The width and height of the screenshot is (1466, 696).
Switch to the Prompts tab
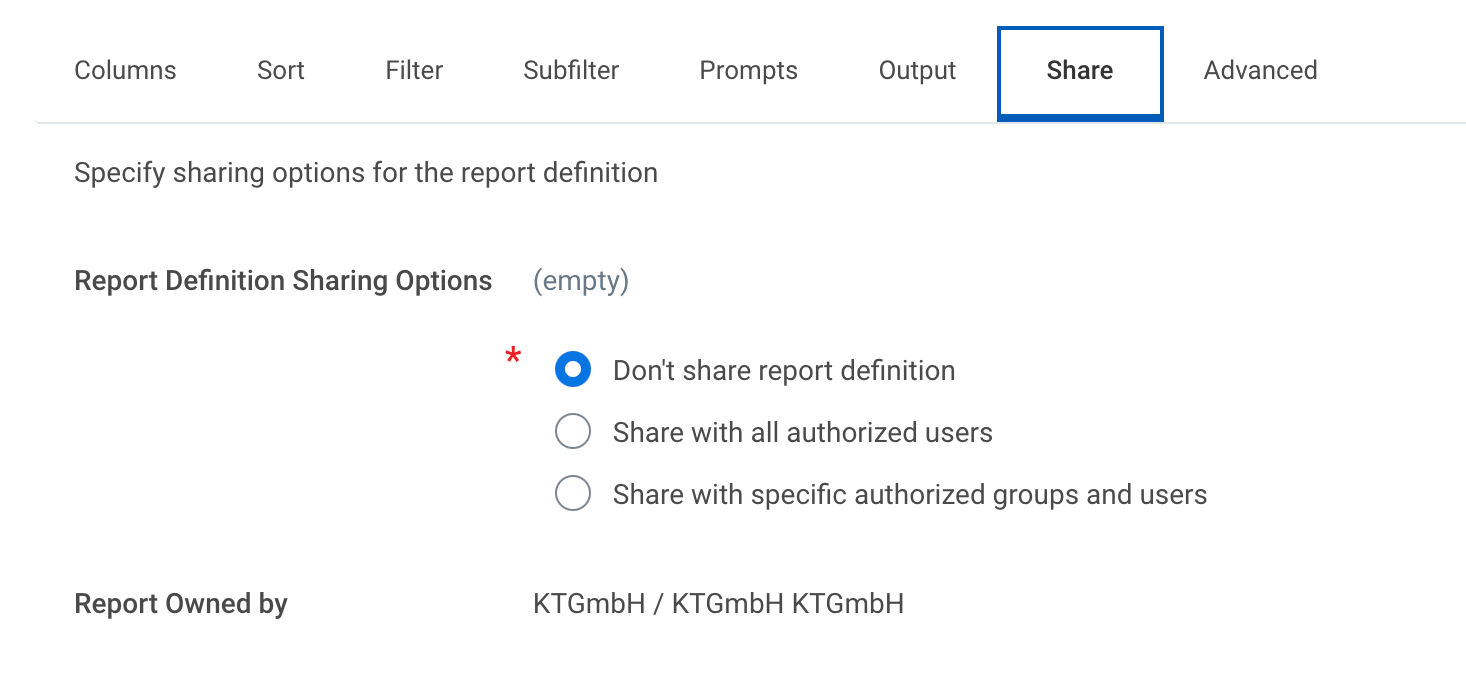pyautogui.click(x=748, y=70)
